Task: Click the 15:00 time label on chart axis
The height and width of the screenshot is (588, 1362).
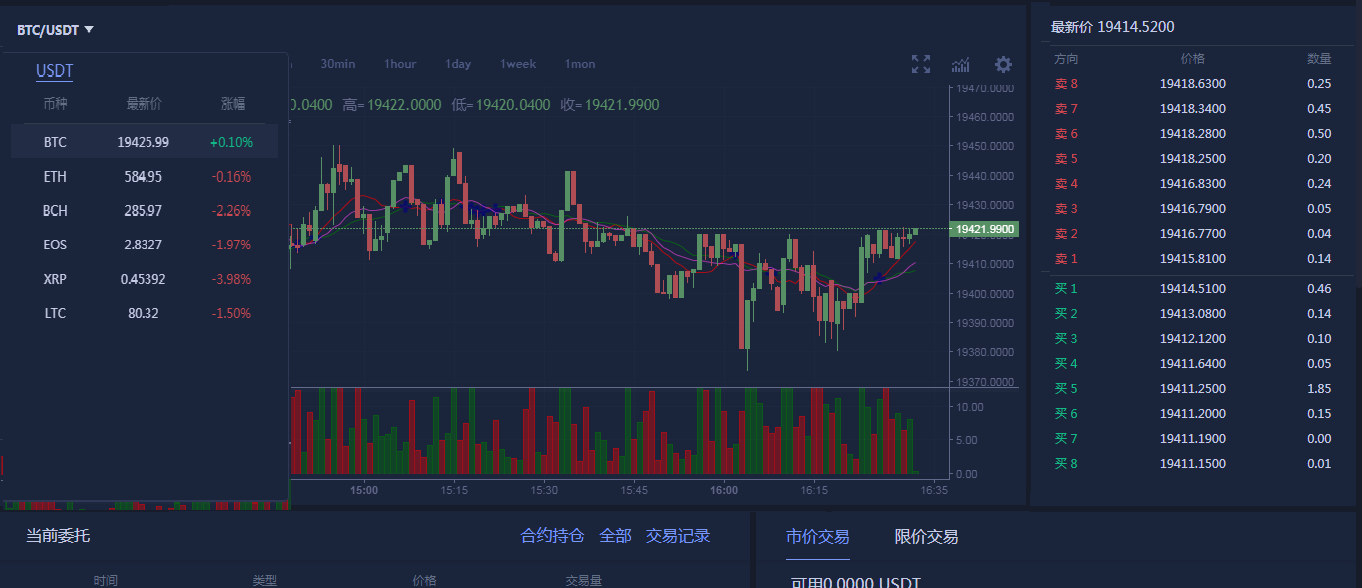Action: pos(364,491)
